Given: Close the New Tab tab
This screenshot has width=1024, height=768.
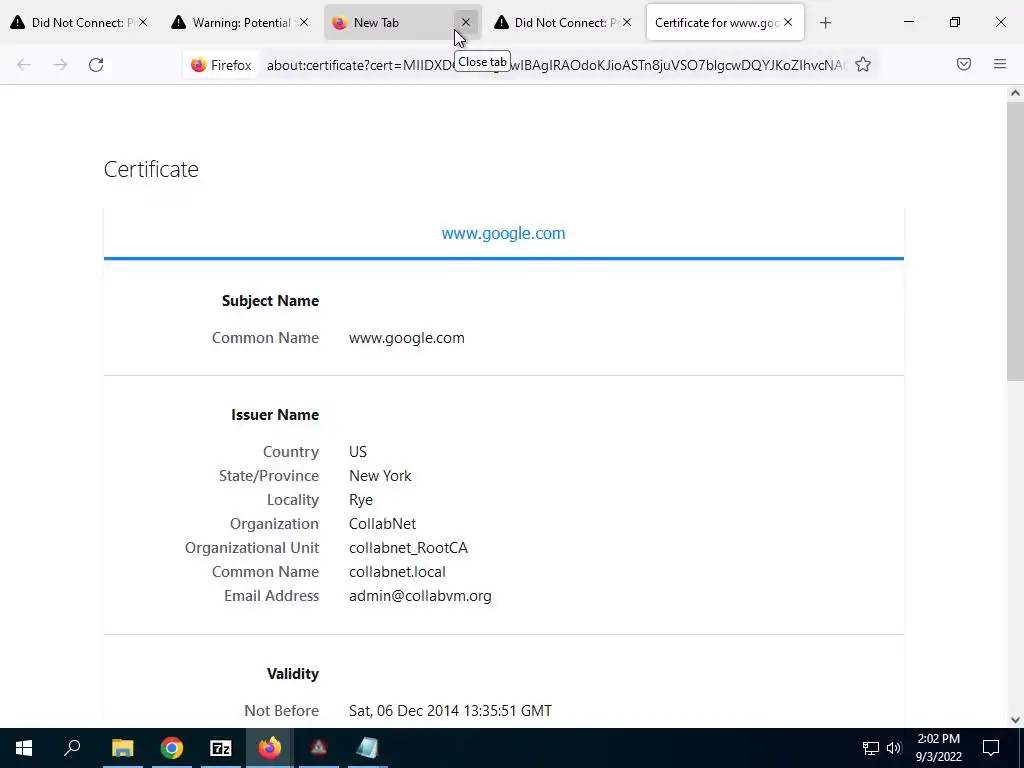Looking at the screenshot, I should 466,22.
